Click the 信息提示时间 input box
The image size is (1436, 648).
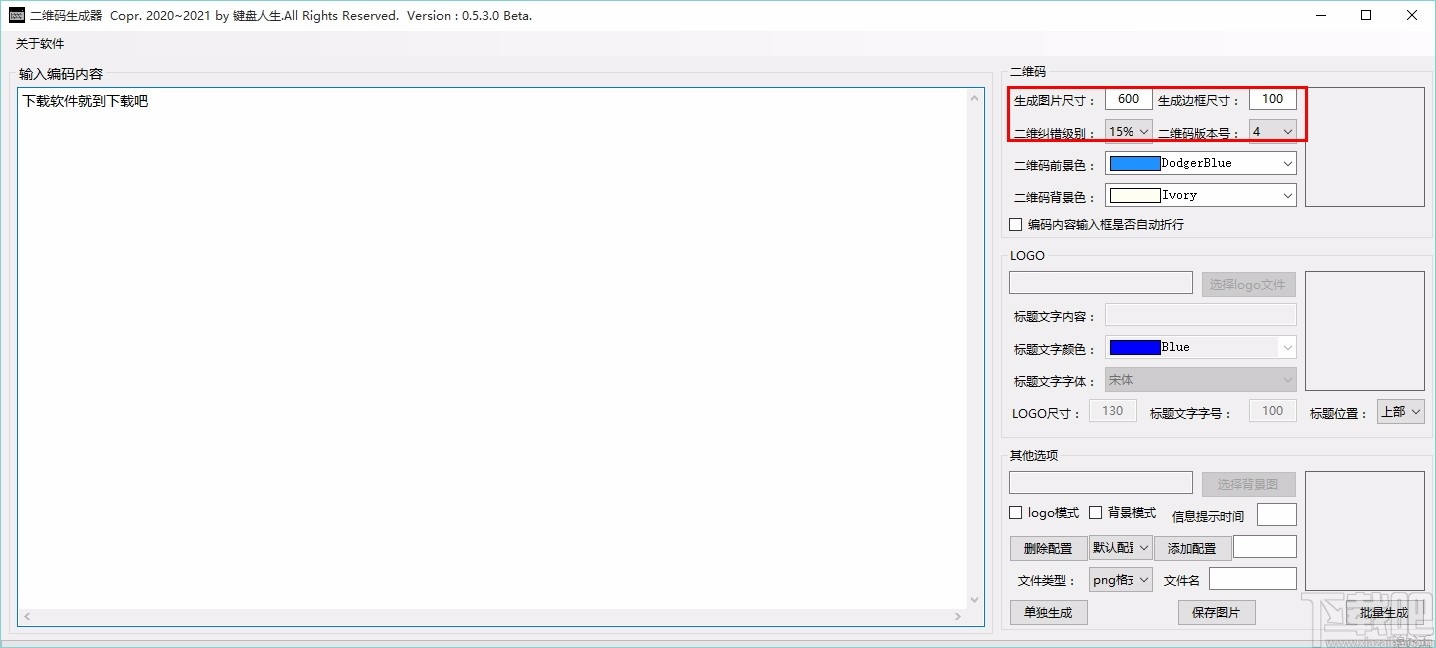[1276, 514]
